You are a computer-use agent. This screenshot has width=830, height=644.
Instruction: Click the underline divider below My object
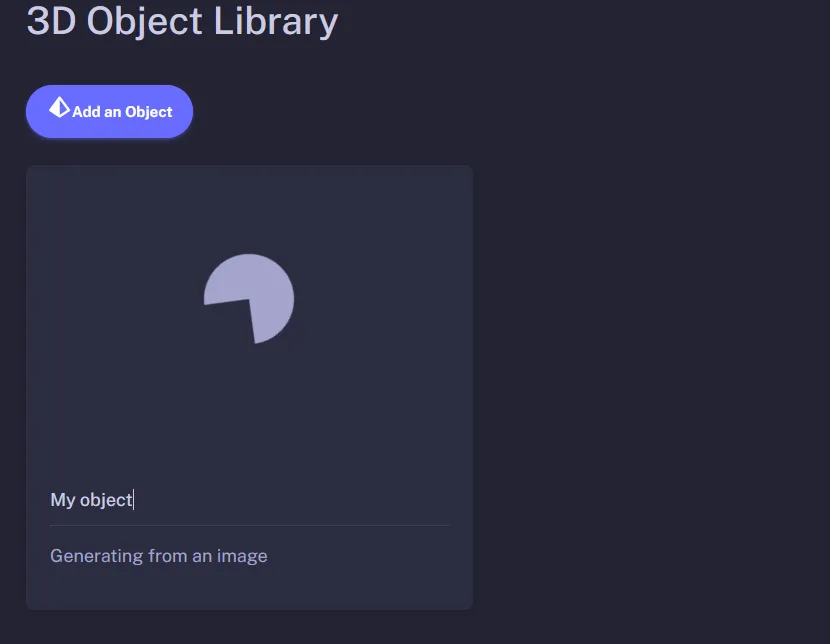tap(249, 522)
